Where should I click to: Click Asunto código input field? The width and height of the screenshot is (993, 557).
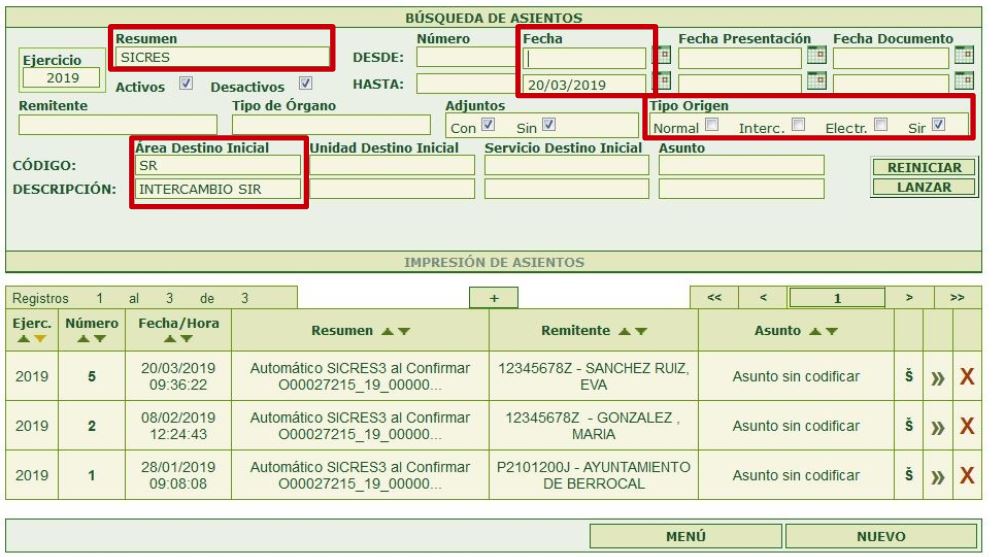[x=742, y=166]
